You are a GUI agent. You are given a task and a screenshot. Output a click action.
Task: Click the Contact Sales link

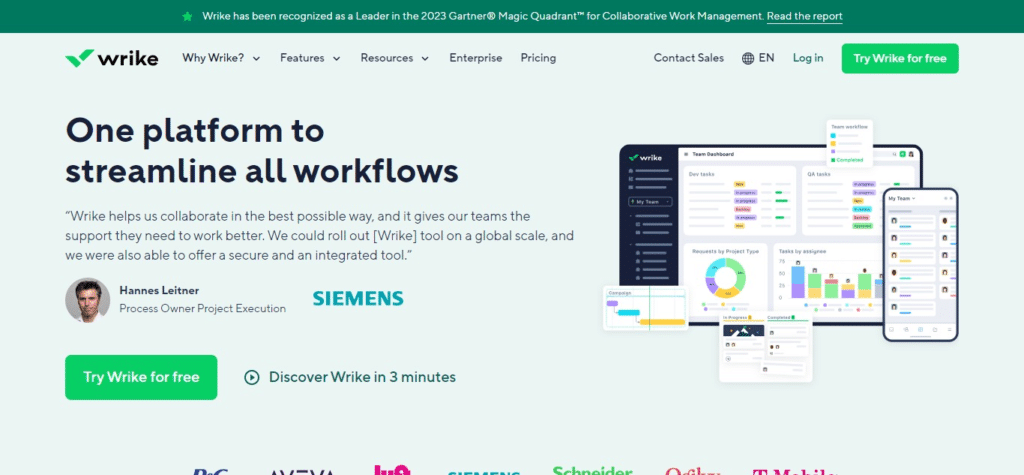click(688, 58)
